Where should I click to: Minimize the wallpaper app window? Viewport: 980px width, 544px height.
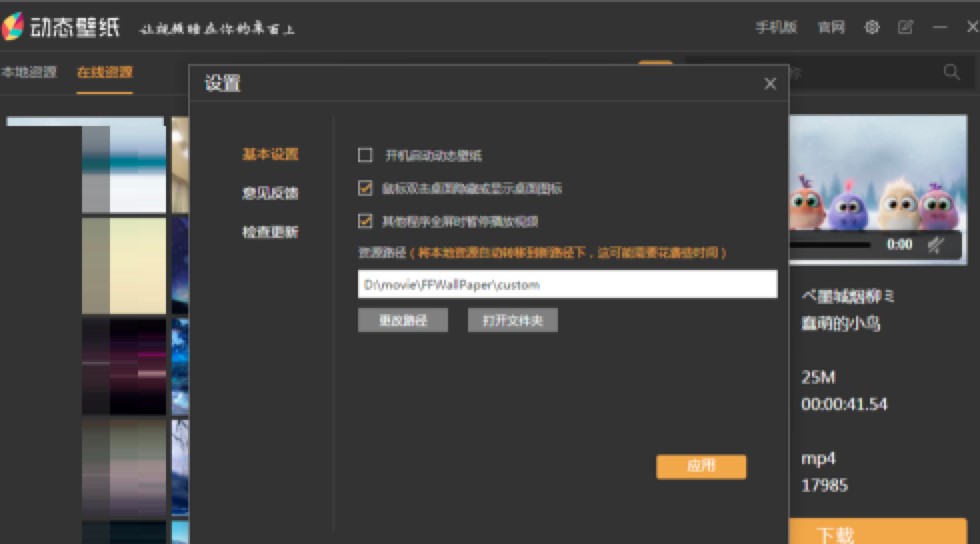[939, 27]
